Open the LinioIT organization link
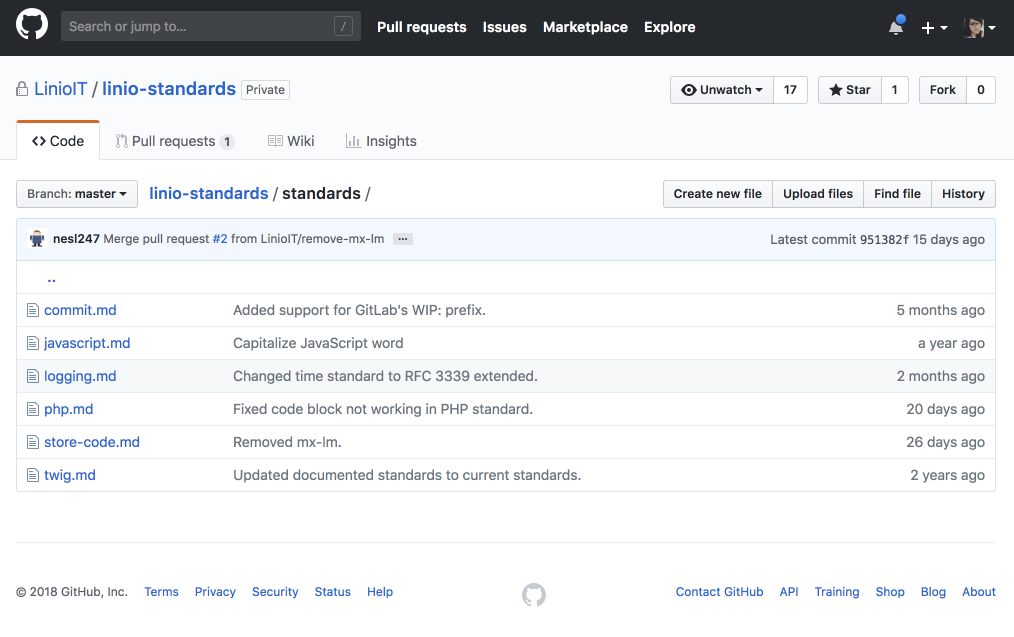The image size is (1014, 637). tap(61, 89)
